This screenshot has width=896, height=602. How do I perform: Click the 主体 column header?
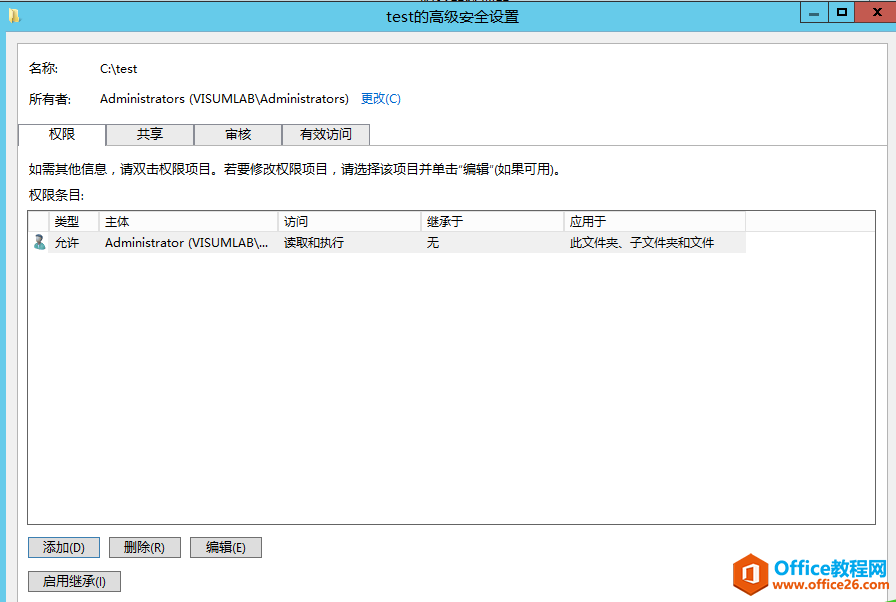(x=188, y=221)
